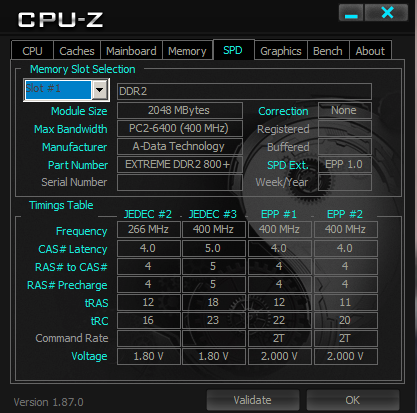Image resolution: width=417 pixels, height=413 pixels.
Task: Open the Slot #1 dropdown arrow
Action: click(x=100, y=90)
